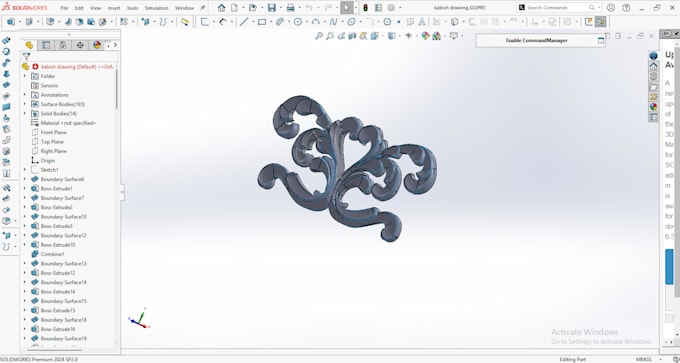Expand the Boss-Extrude1 feature
680x363 pixels.
(x=24, y=189)
